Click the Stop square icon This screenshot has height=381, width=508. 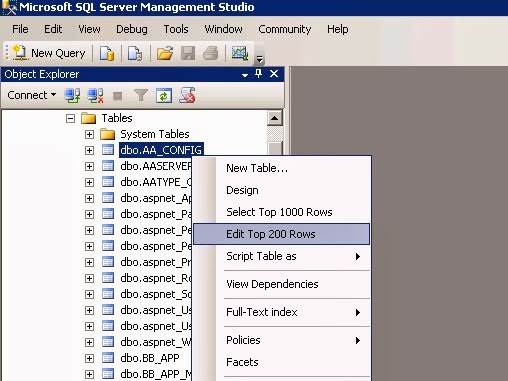click(x=117, y=96)
